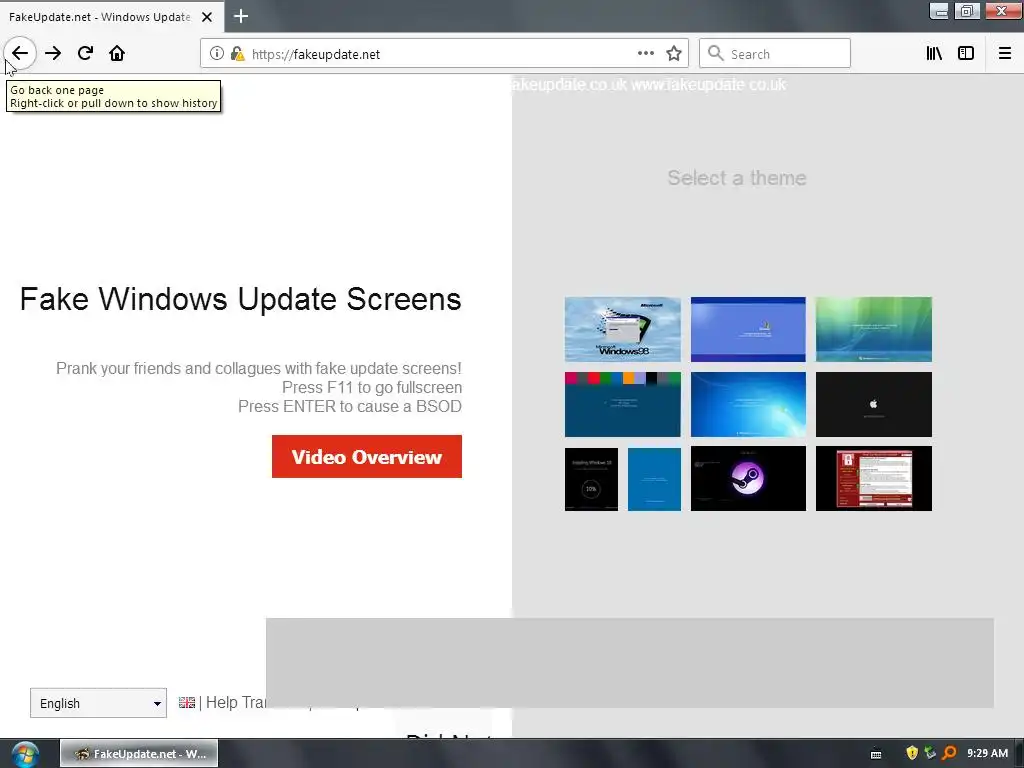This screenshot has height=768, width=1024.
Task: Open the Firefox home page button
Action: click(117, 54)
